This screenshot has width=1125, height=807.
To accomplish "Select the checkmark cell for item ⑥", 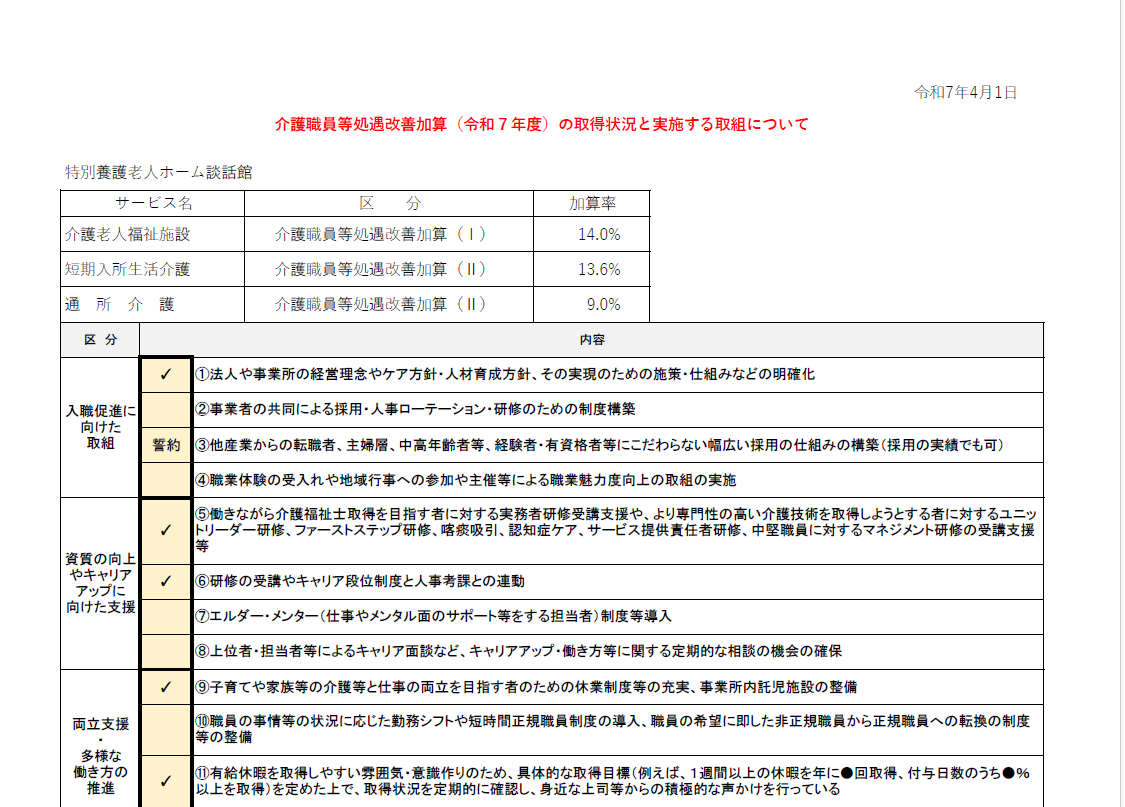I will [x=166, y=581].
